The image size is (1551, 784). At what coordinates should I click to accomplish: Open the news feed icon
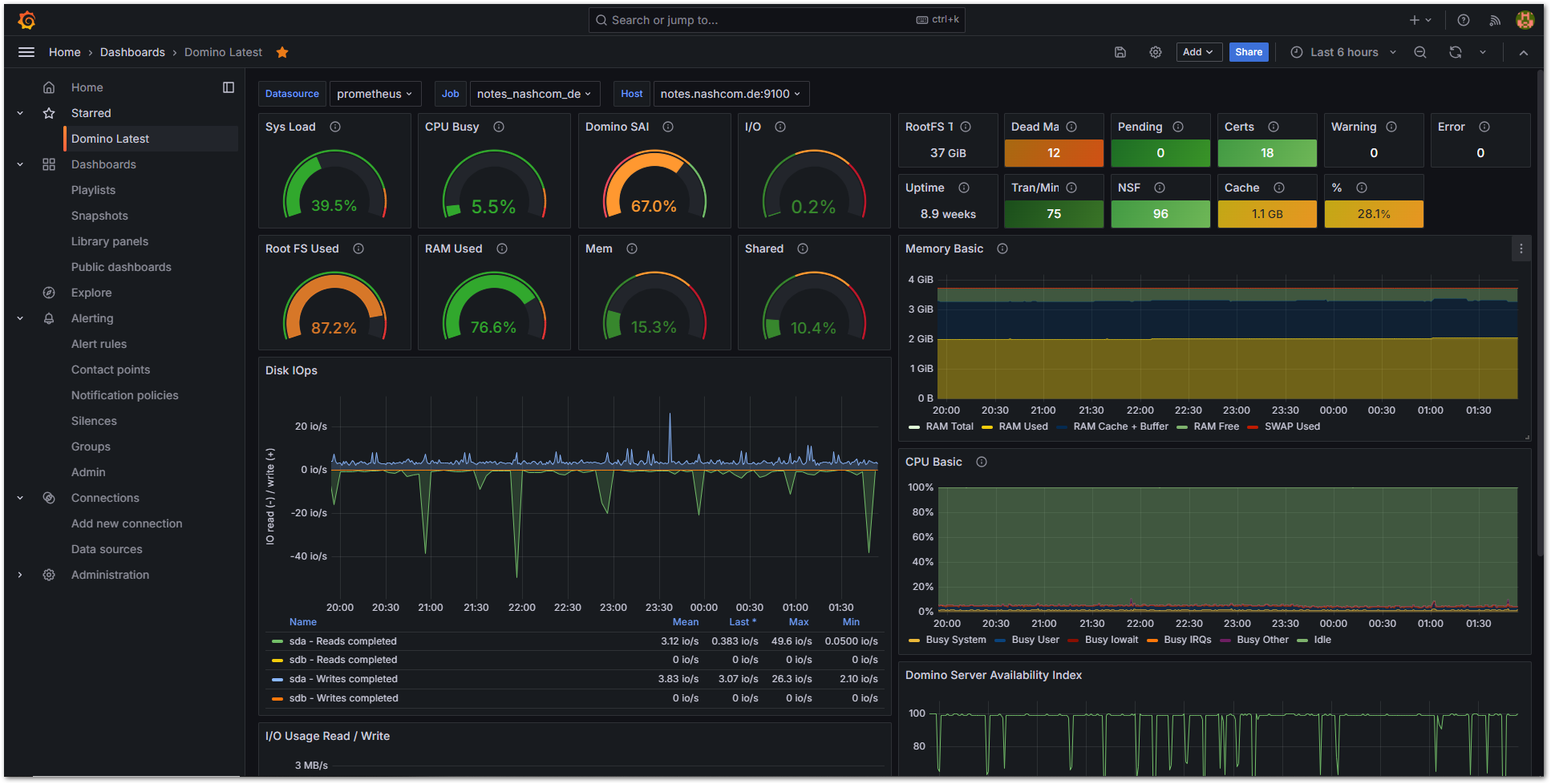(x=1495, y=20)
